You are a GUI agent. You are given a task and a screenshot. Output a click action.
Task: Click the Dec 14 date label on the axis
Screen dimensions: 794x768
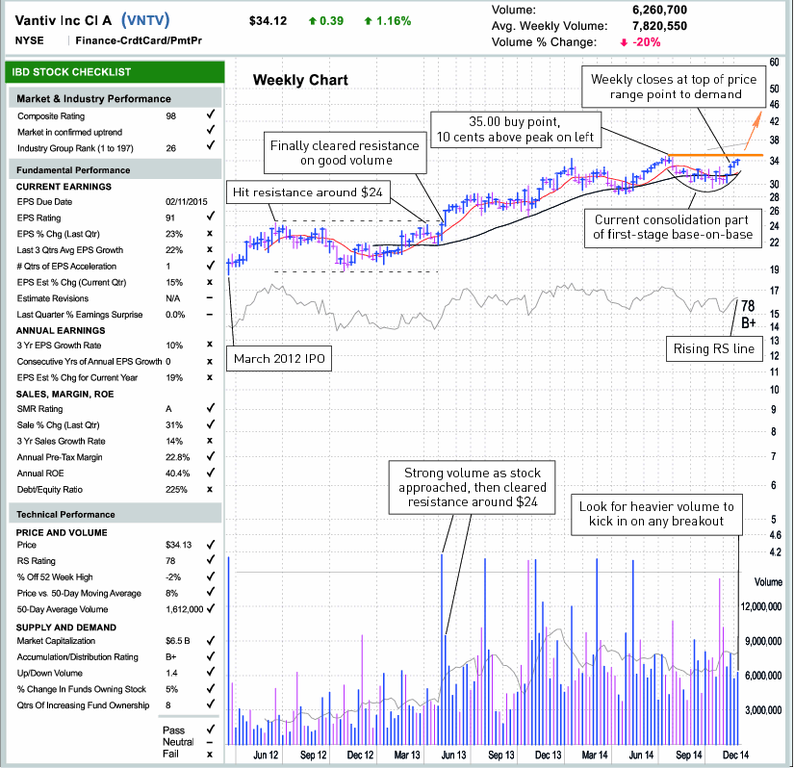(x=736, y=755)
